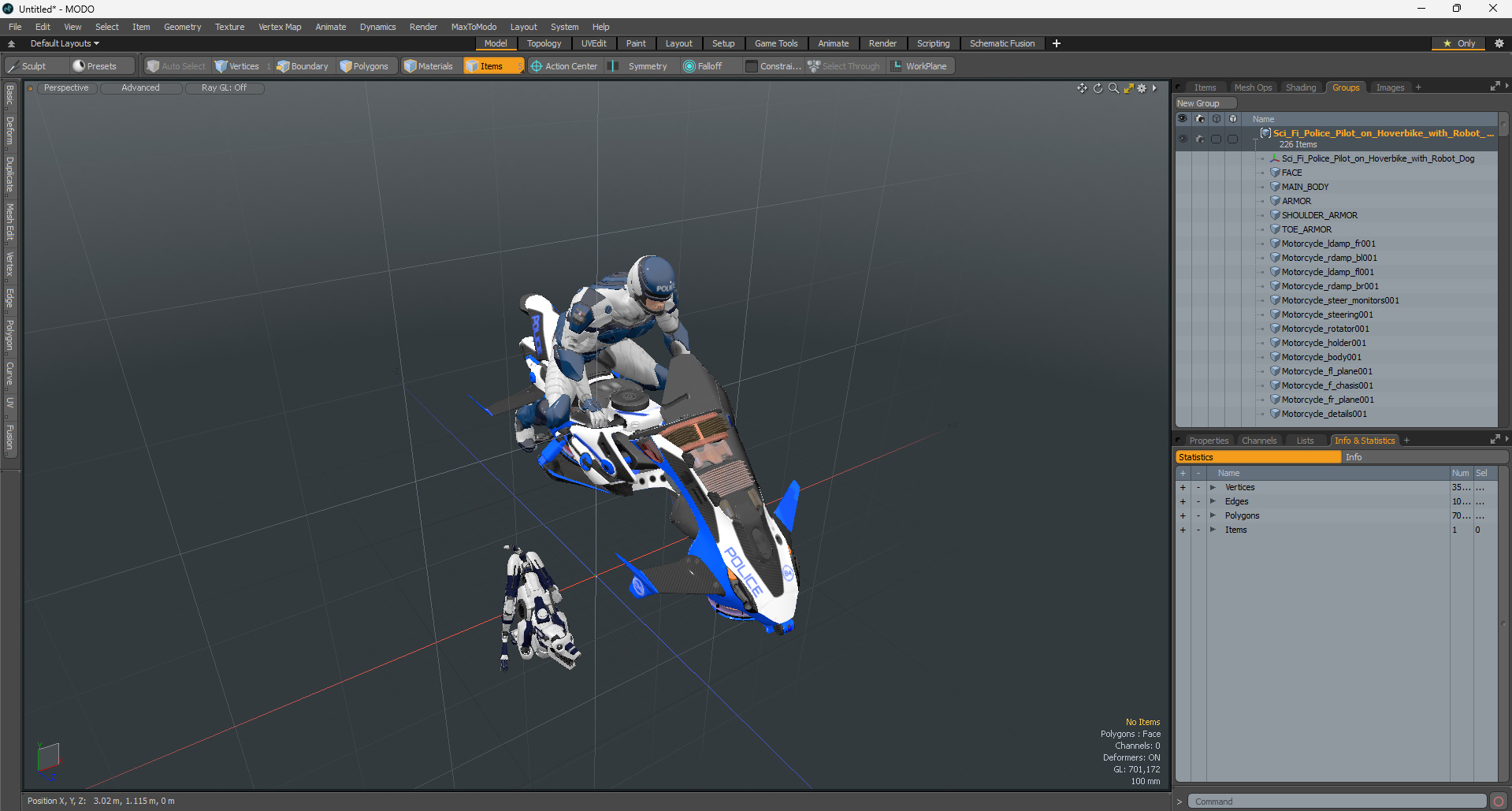This screenshot has height=811, width=1512.
Task: Expand the Polygons statistics row
Action: click(x=1213, y=515)
